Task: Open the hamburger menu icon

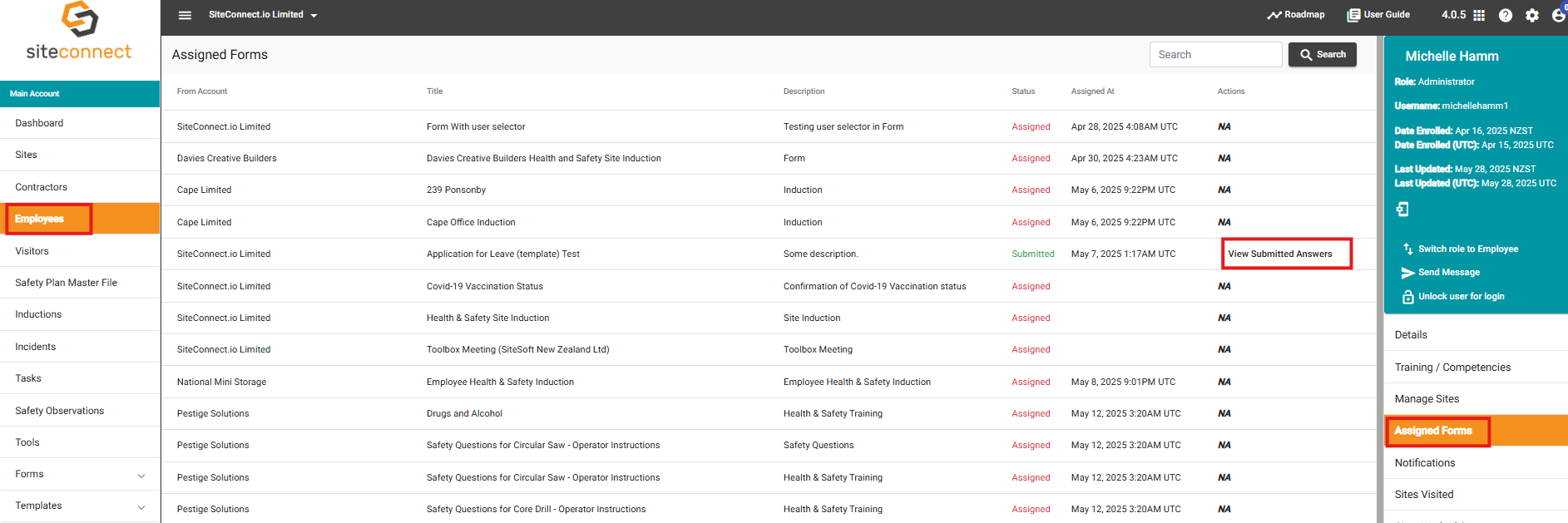Action: [185, 15]
